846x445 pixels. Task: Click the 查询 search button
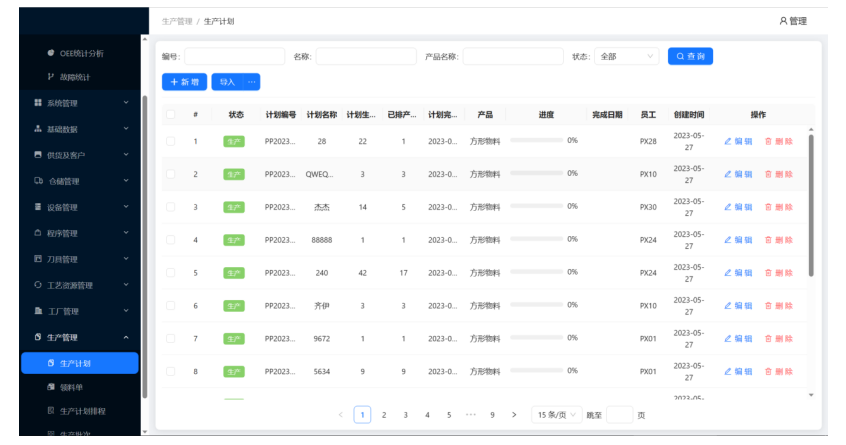tap(690, 57)
